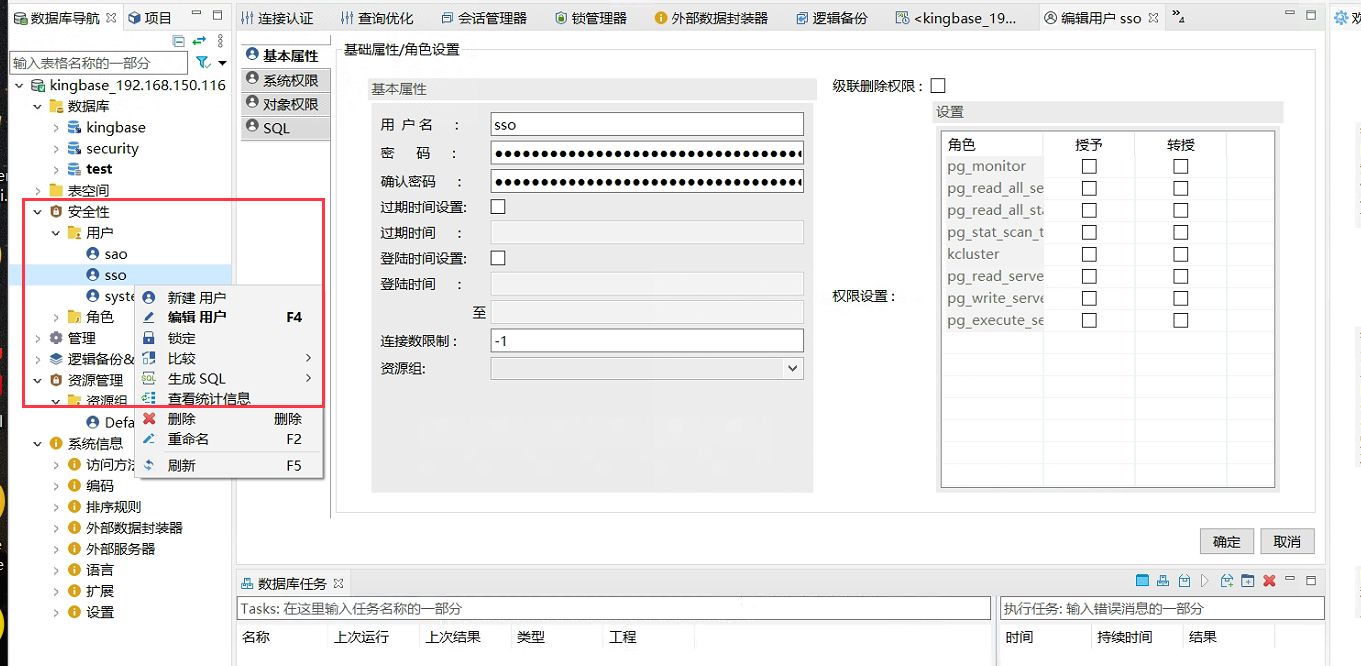Tick the 过期时间设置 checkbox

pos(498,207)
